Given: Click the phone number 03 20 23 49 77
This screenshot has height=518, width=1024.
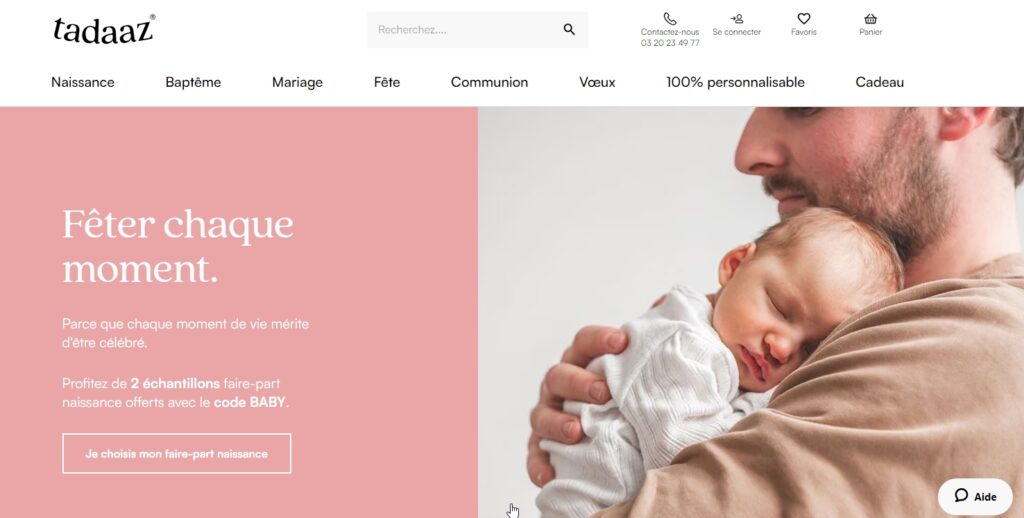Looking at the screenshot, I should point(669,43).
